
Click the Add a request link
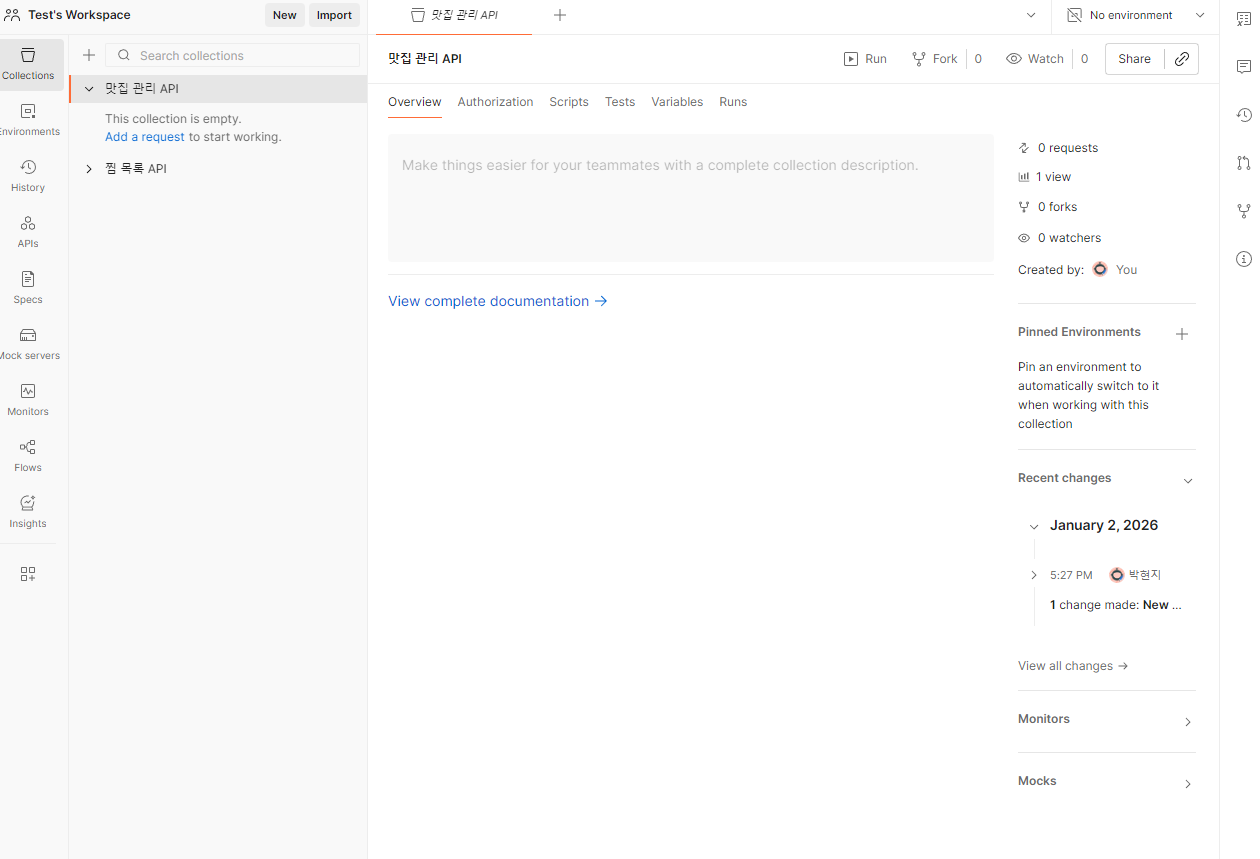point(145,137)
